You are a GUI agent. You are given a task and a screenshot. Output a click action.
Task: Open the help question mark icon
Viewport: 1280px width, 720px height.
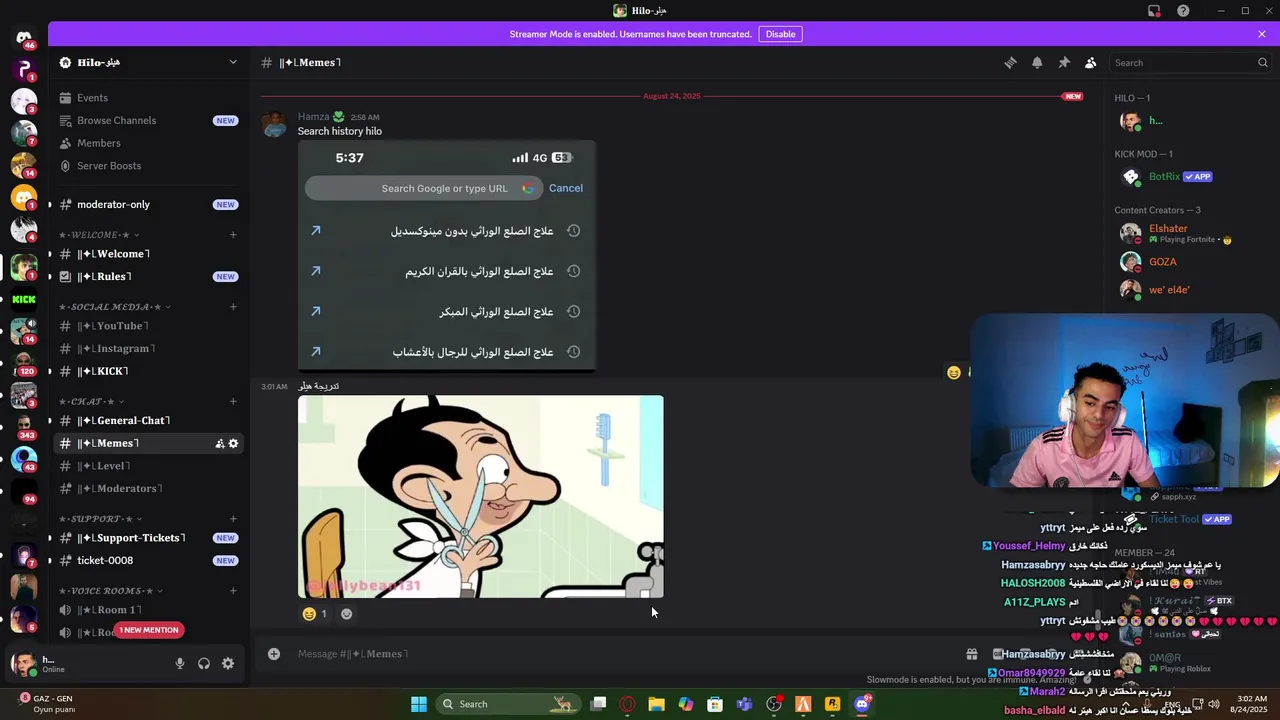tap(1184, 11)
